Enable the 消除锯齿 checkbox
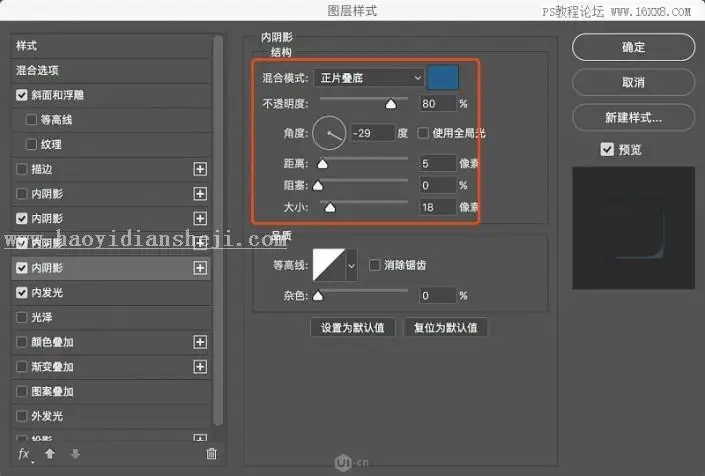Image resolution: width=705 pixels, height=476 pixels. 374,265
